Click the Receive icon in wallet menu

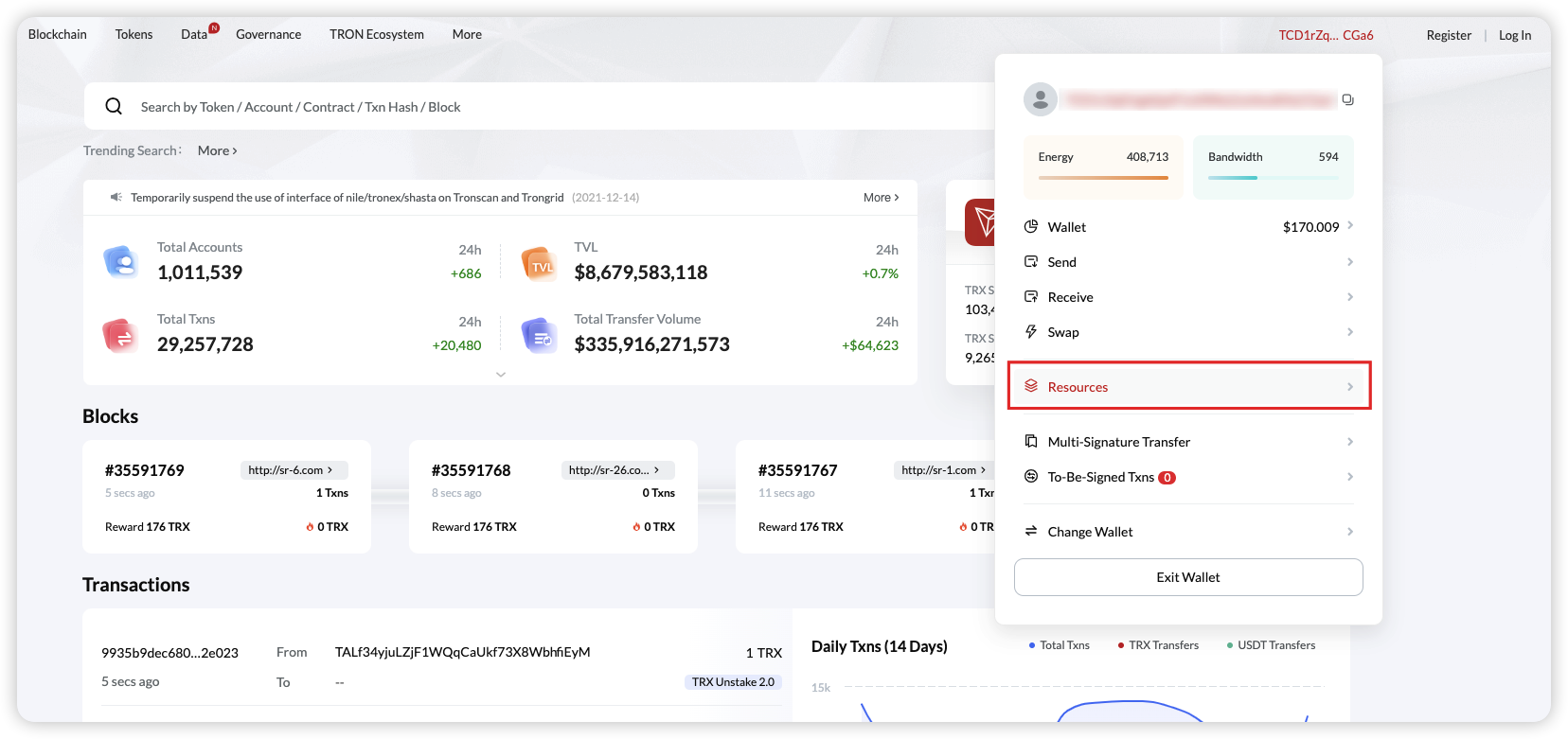(1031, 296)
